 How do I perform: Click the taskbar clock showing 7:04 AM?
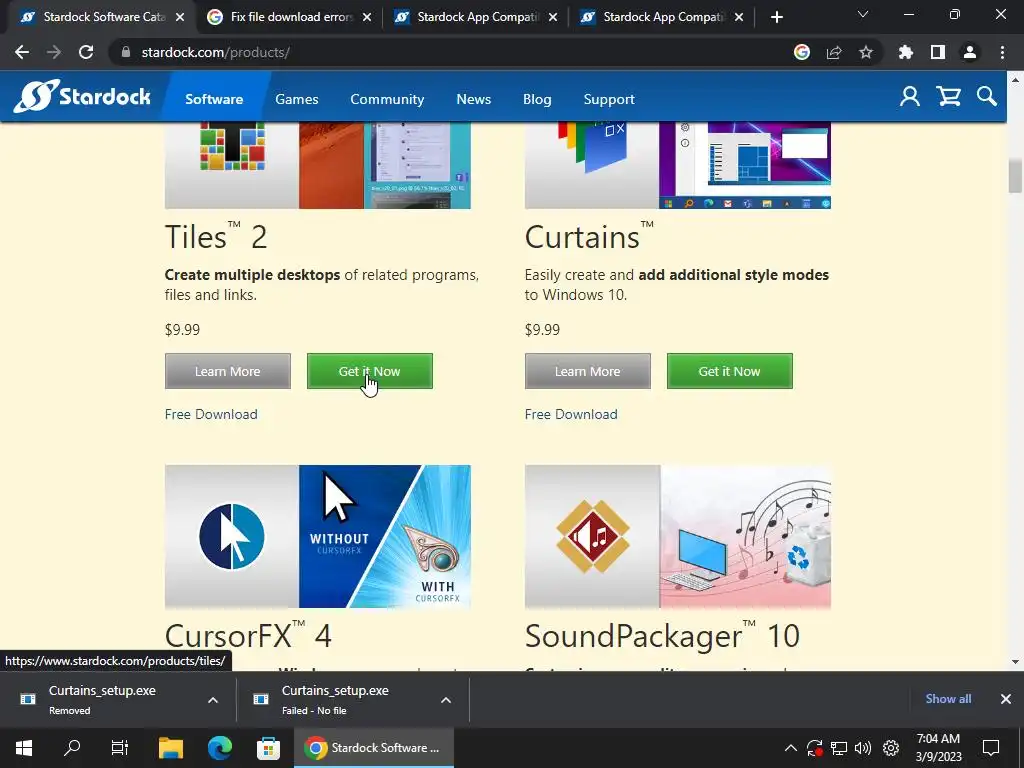pyautogui.click(x=938, y=748)
